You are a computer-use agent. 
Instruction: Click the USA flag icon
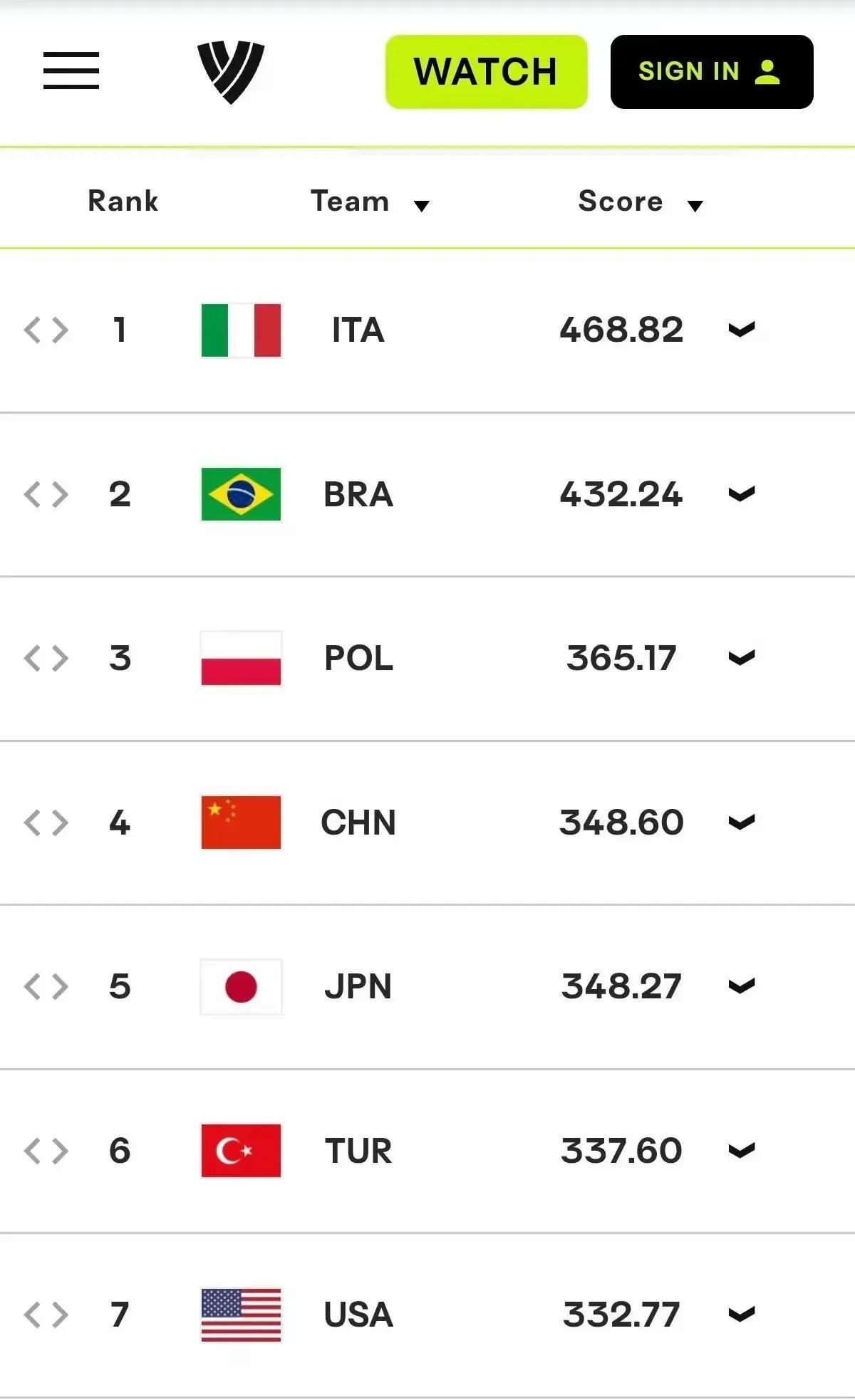click(241, 1315)
